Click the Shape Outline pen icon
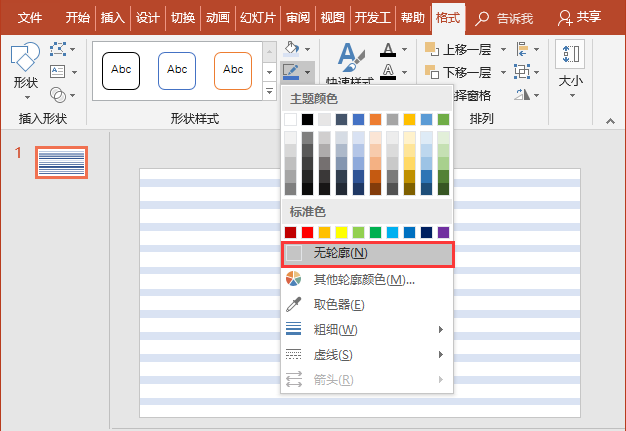Screen dimensions: 626x431 pos(291,72)
